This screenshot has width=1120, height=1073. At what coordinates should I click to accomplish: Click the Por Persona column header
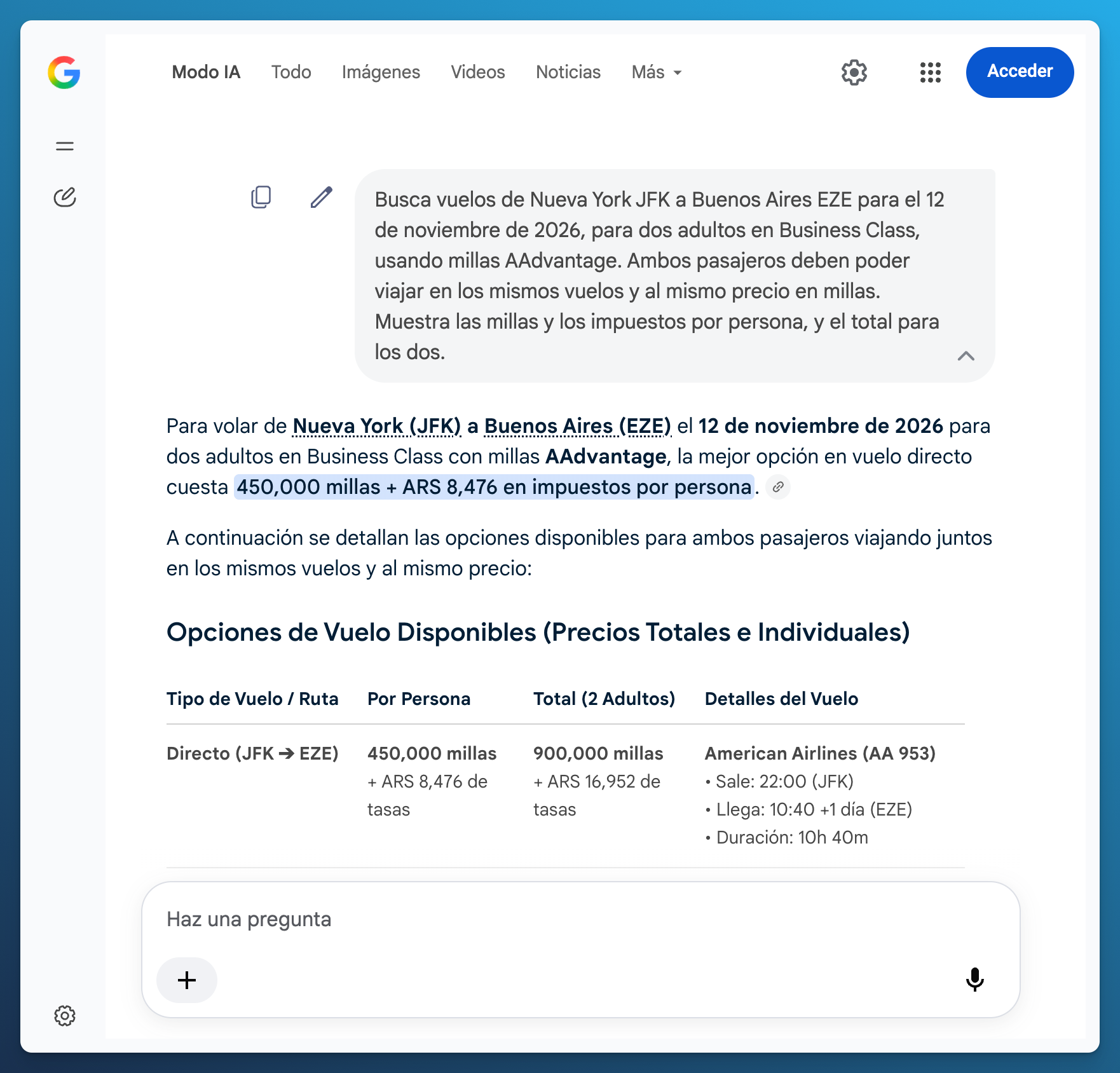[419, 699]
